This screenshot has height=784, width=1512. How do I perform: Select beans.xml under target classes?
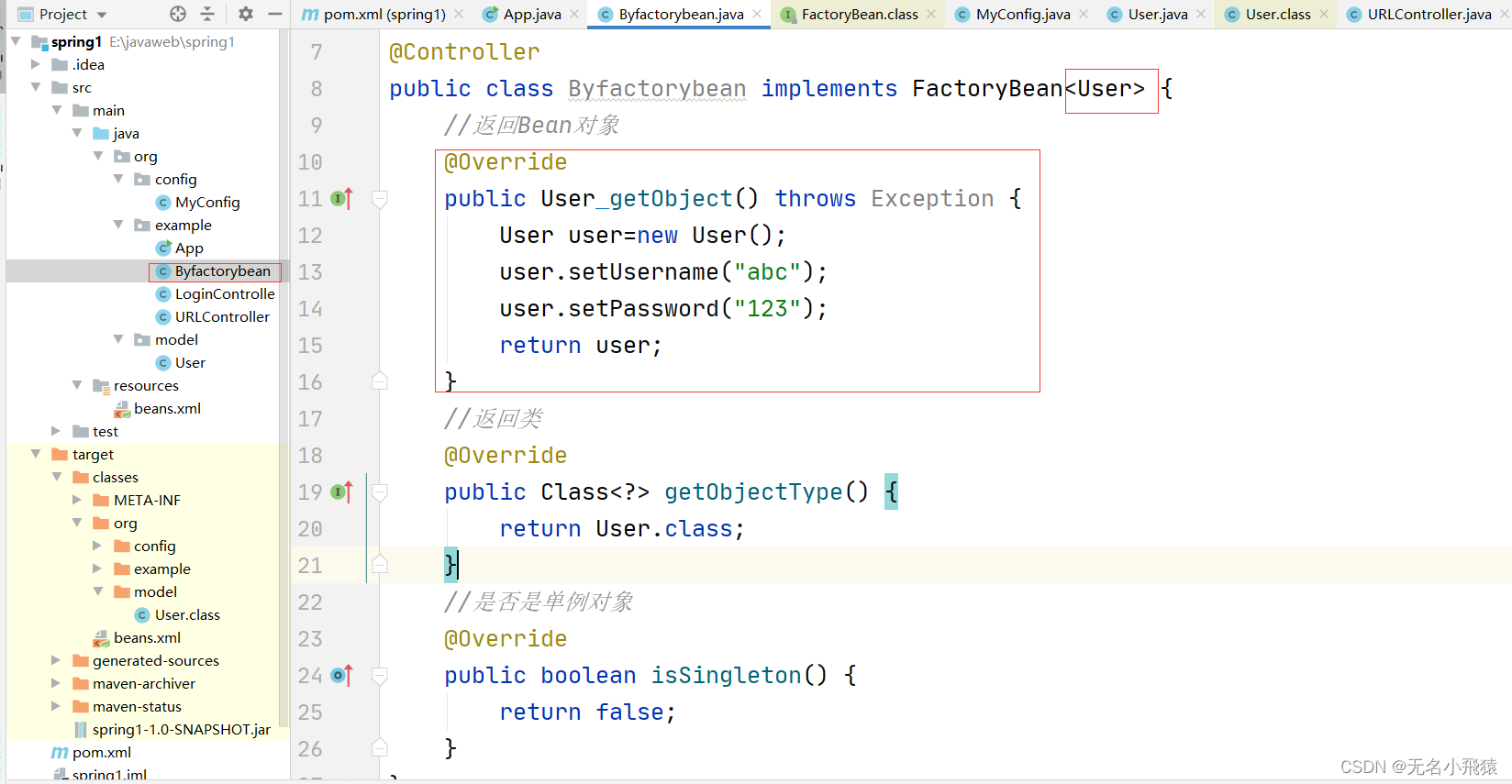[x=136, y=637]
